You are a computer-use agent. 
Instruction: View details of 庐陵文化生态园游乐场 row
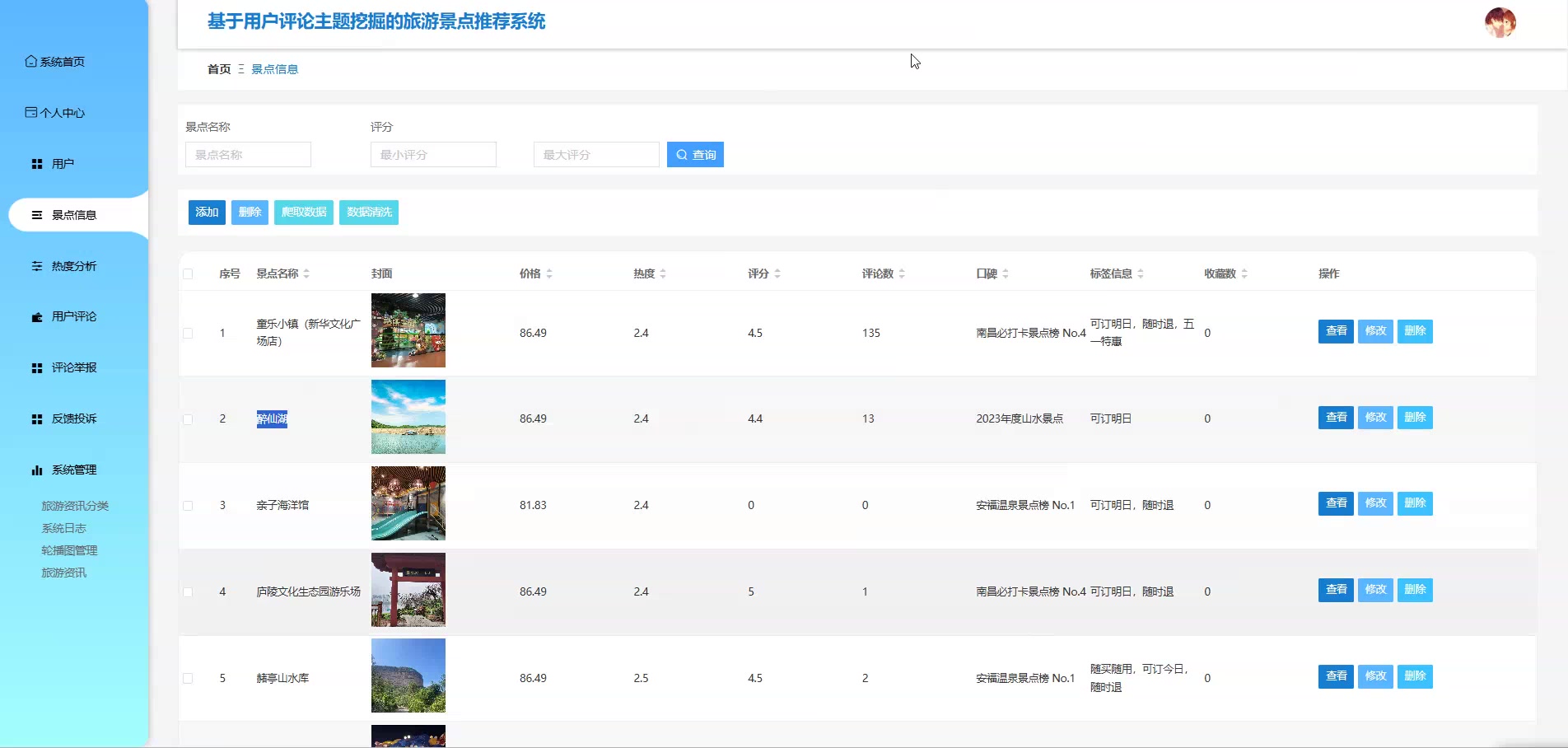(x=1336, y=590)
